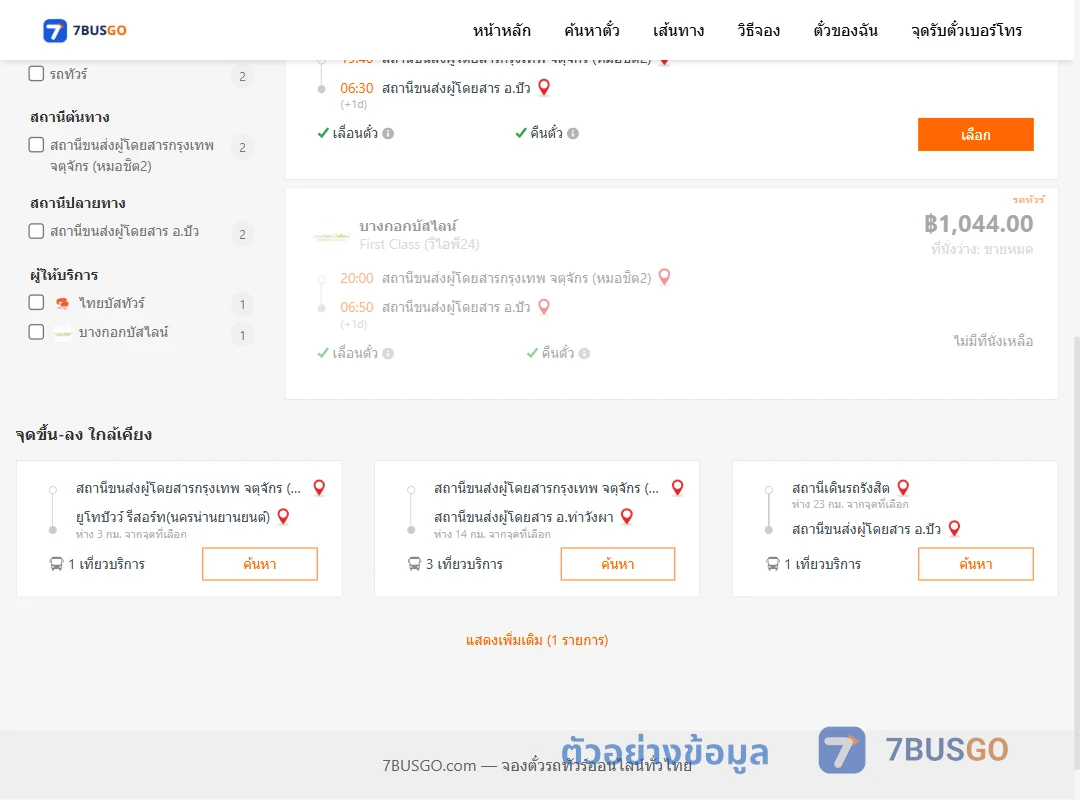1080x800 pixels.
Task: Click บางกอกบัสไลน์ operator logo in trip card
Action: point(331,236)
